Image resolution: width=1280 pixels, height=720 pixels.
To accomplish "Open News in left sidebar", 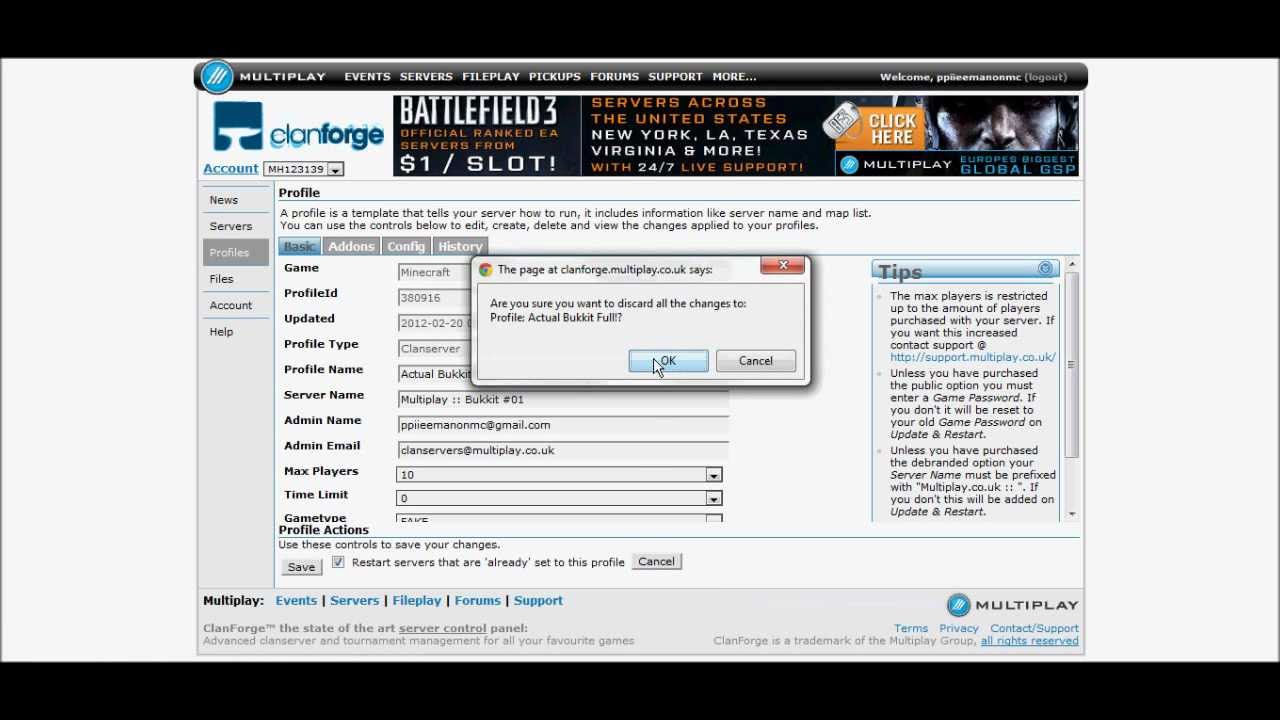I will pyautogui.click(x=224, y=200).
